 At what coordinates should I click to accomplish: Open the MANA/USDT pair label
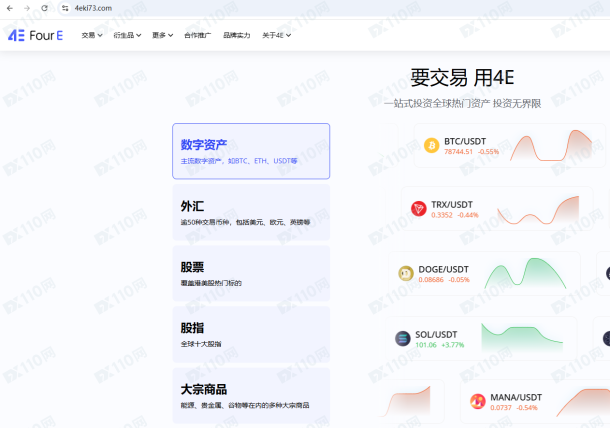(516, 397)
